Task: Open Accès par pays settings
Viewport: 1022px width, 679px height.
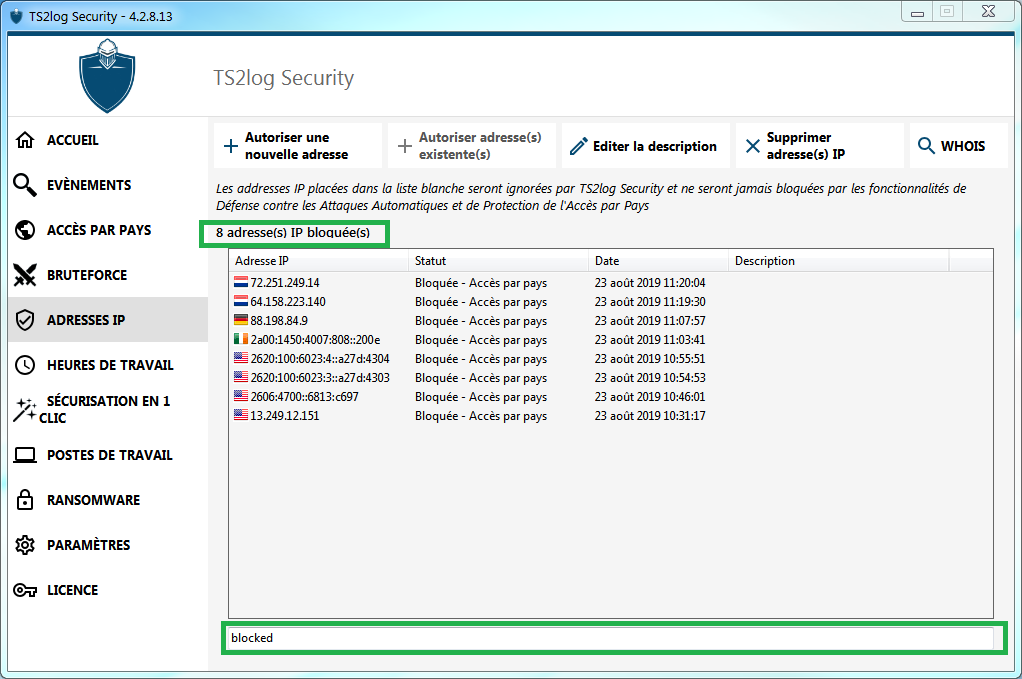Action: point(108,230)
